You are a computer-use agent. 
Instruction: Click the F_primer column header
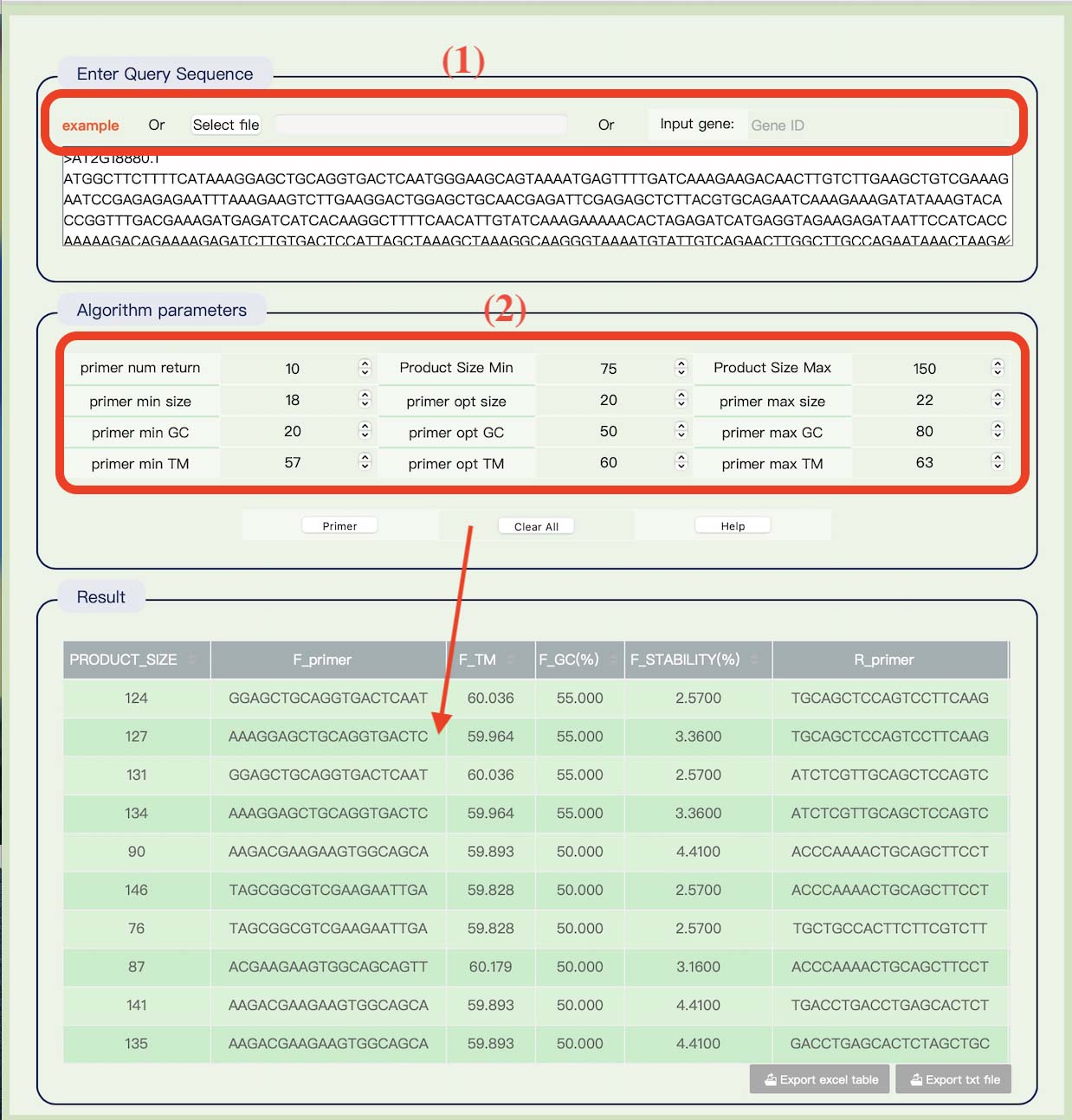[x=328, y=660]
